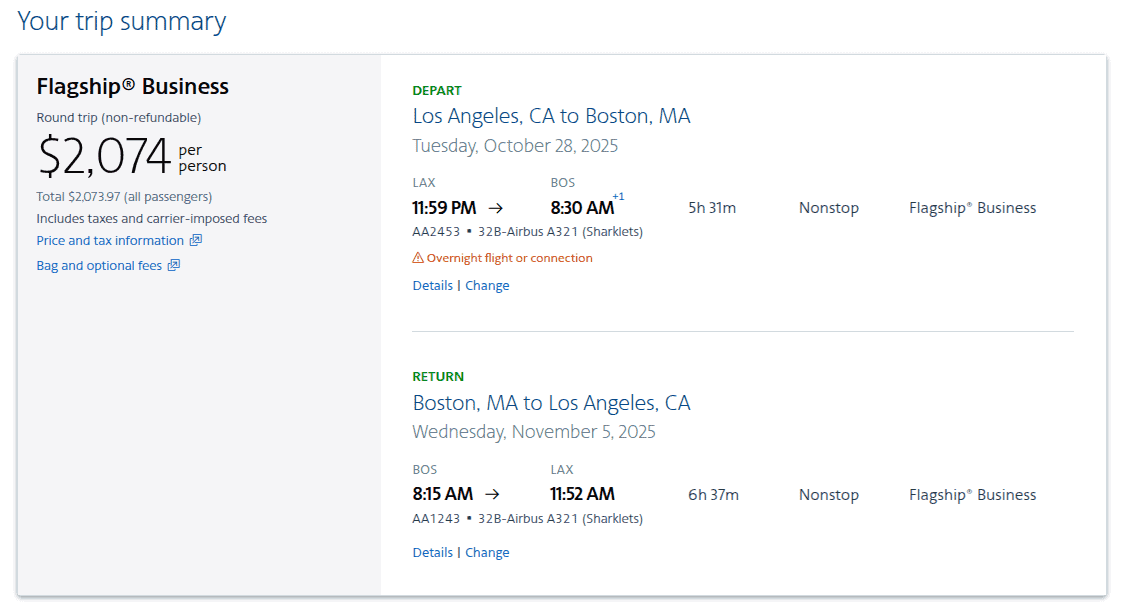Open Price and tax information
The image size is (1128, 609).
(x=110, y=240)
